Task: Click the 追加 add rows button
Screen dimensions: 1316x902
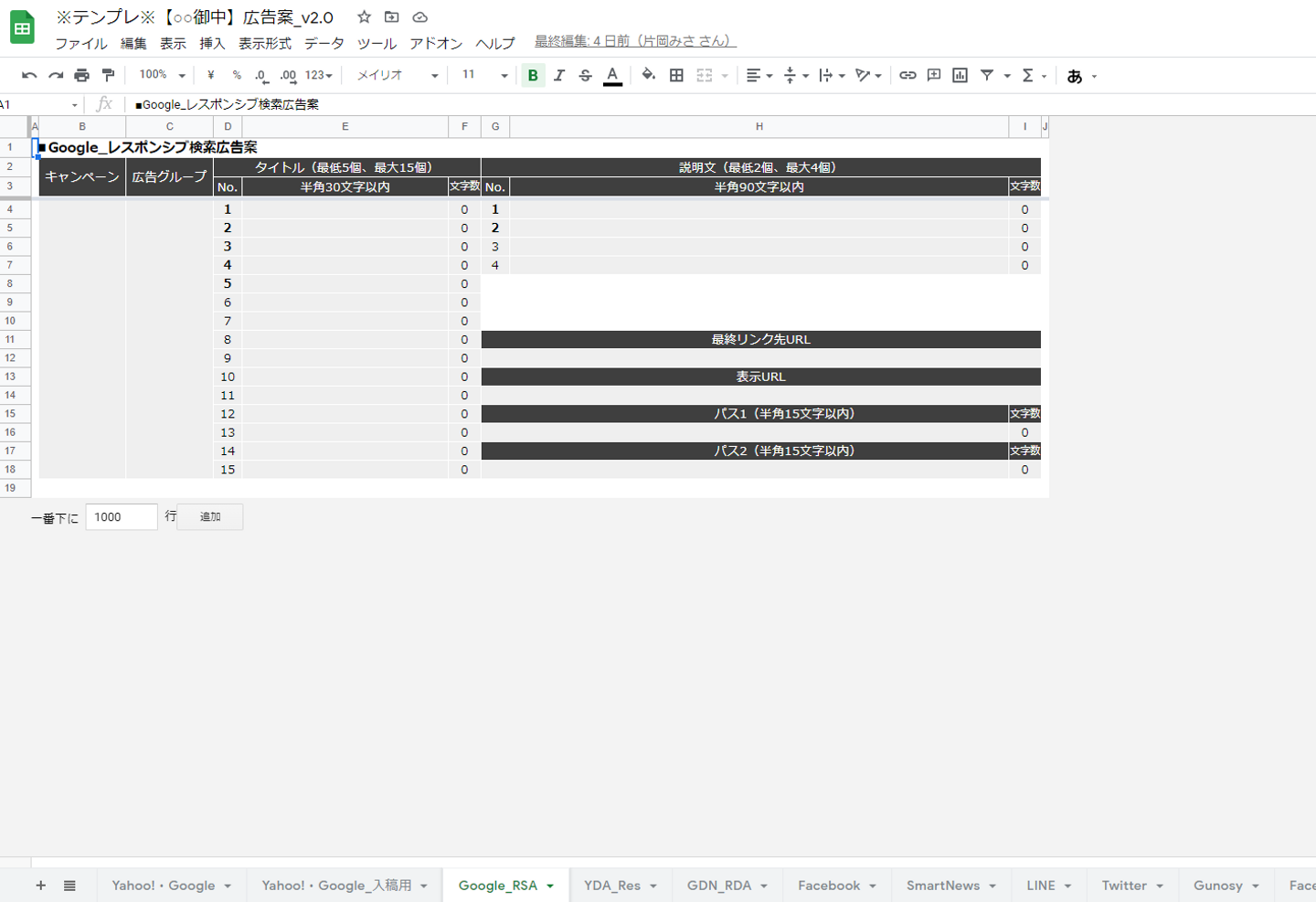Action: (210, 517)
